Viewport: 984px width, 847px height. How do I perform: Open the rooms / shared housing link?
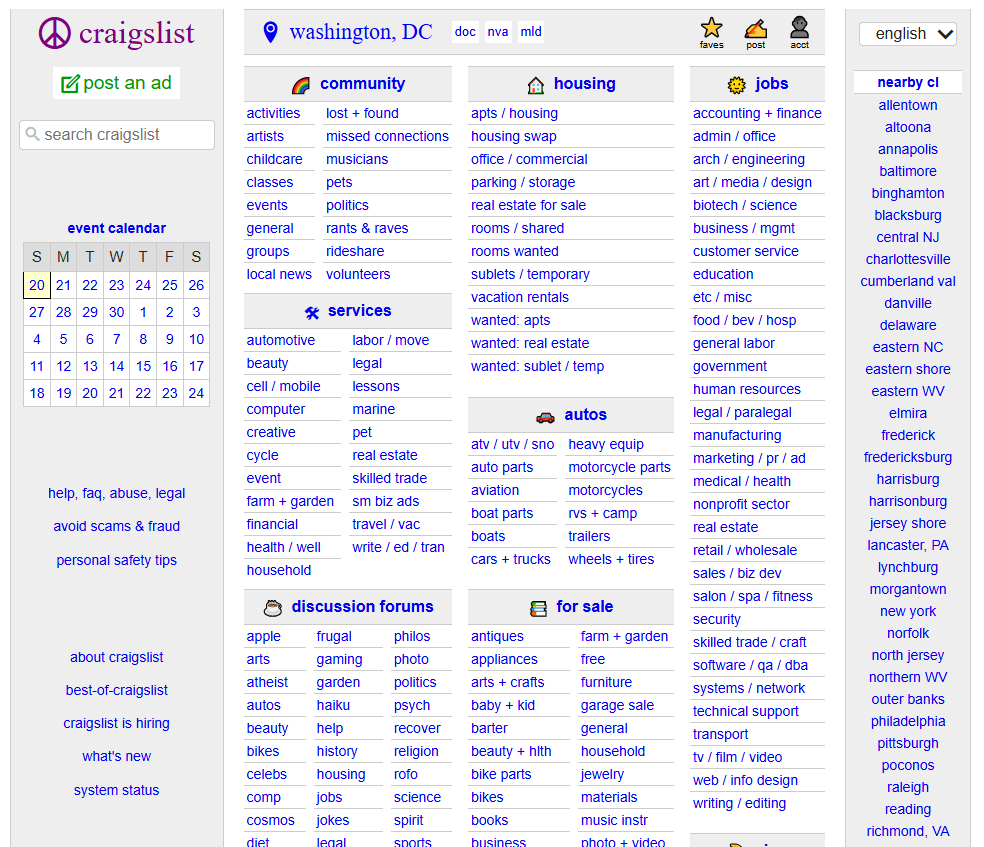pyautogui.click(x=517, y=228)
